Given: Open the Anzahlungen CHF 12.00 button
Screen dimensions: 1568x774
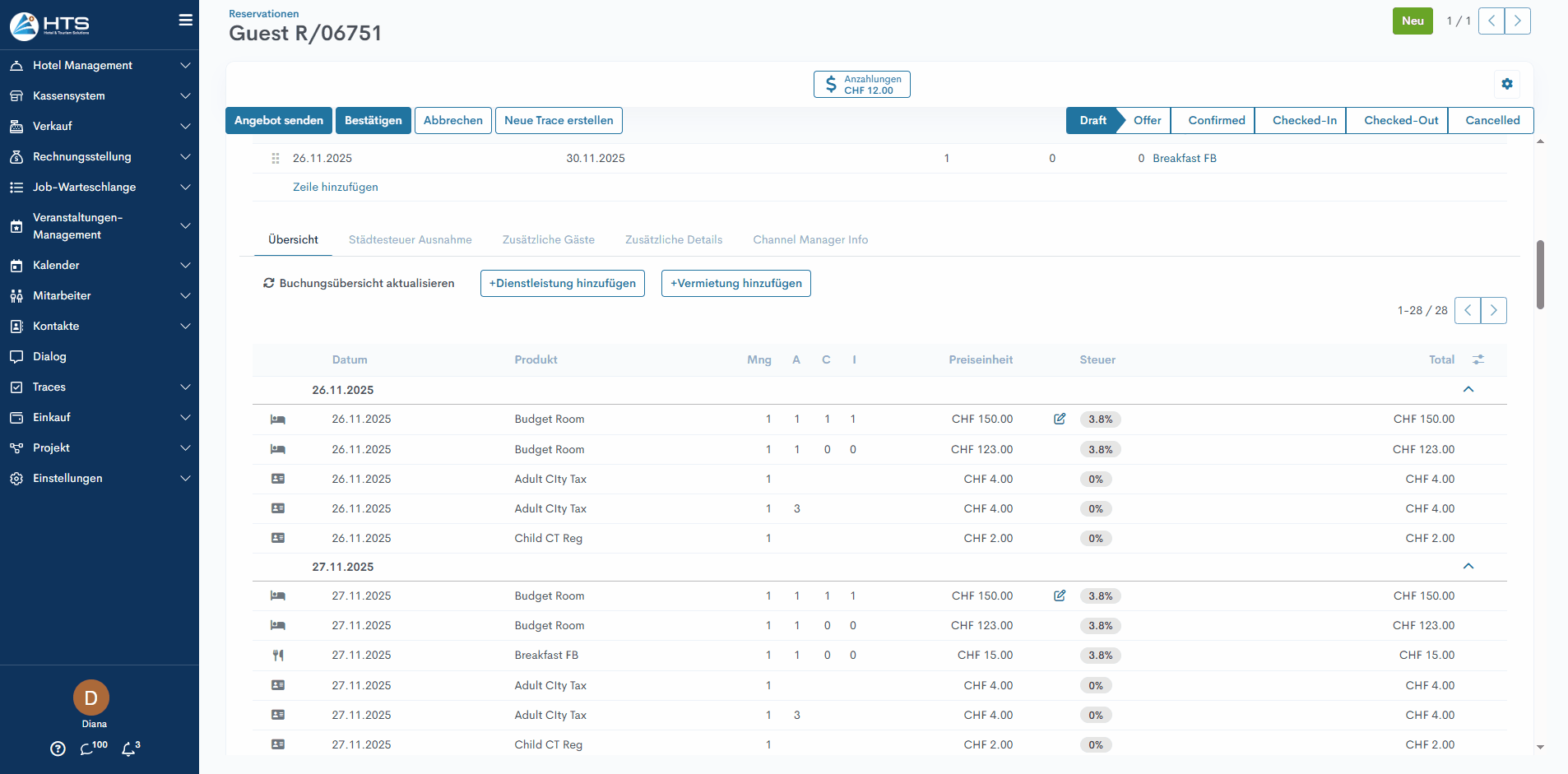Looking at the screenshot, I should coord(861,84).
